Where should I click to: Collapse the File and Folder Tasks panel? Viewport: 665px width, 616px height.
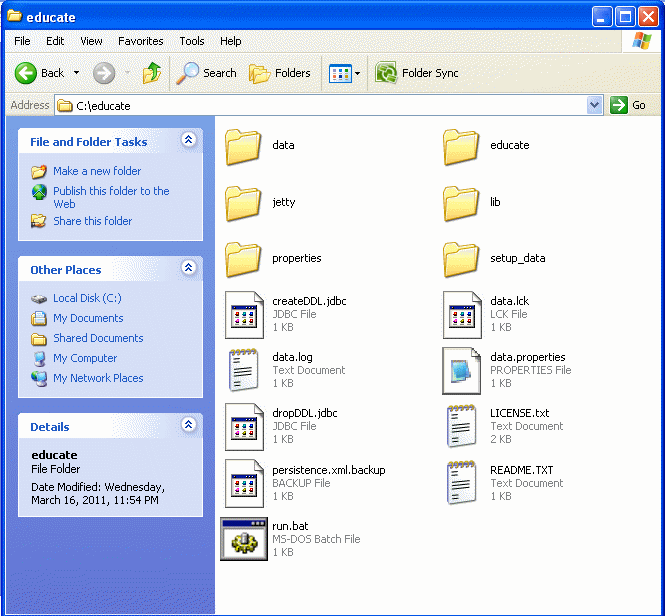188,141
